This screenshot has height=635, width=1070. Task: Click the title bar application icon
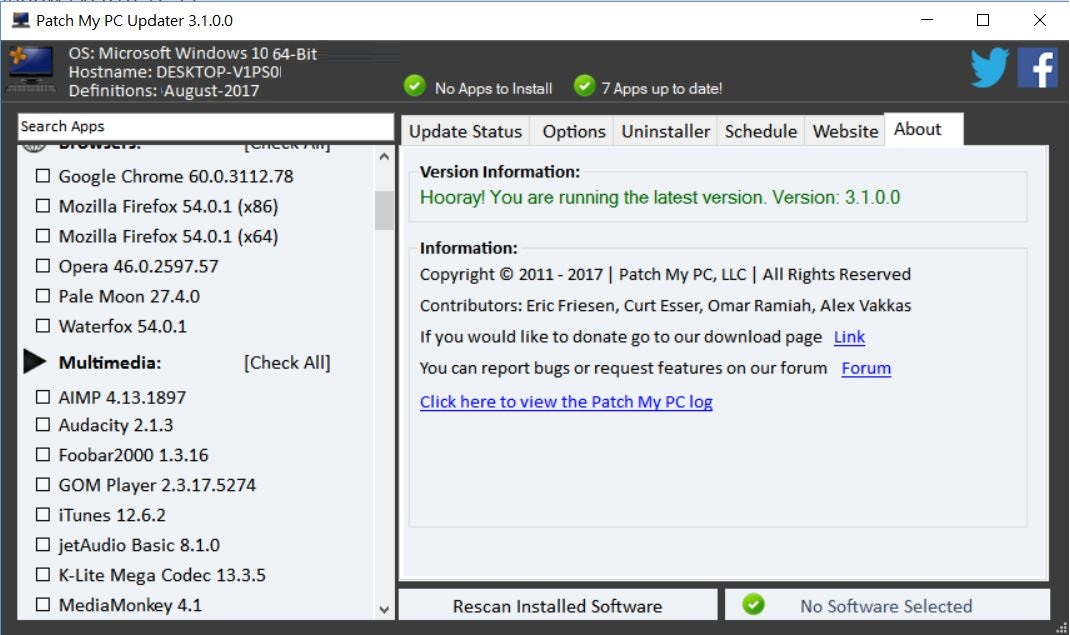coord(20,20)
